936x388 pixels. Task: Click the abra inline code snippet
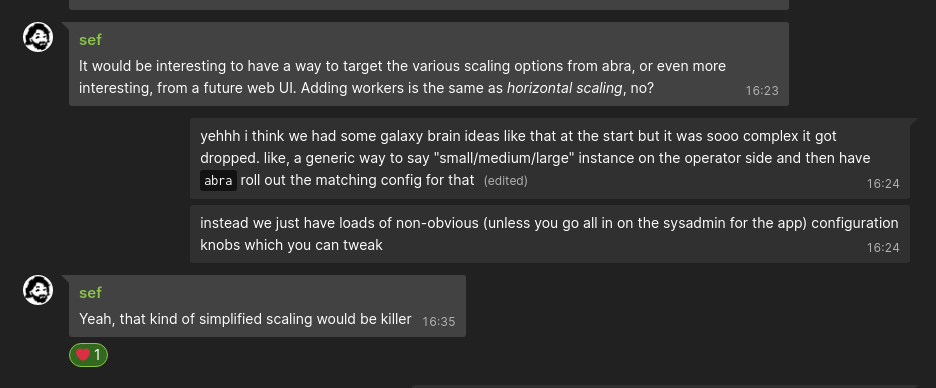(218, 181)
